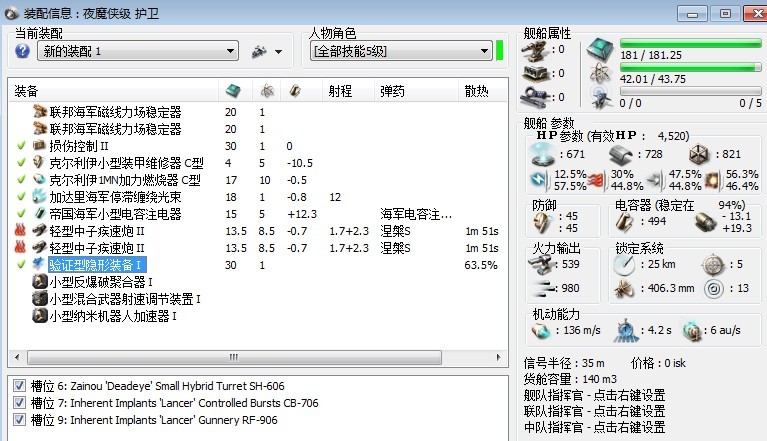Click the volley damage icon showing 980
This screenshot has height=441, width=767.
point(541,288)
